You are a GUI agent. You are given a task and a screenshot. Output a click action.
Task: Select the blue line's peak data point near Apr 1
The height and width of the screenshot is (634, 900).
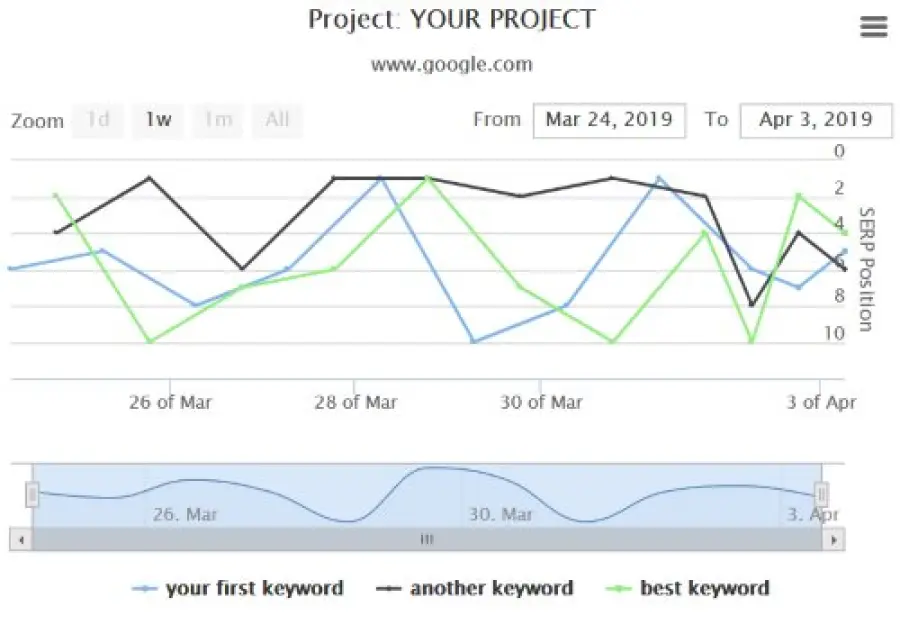658,177
